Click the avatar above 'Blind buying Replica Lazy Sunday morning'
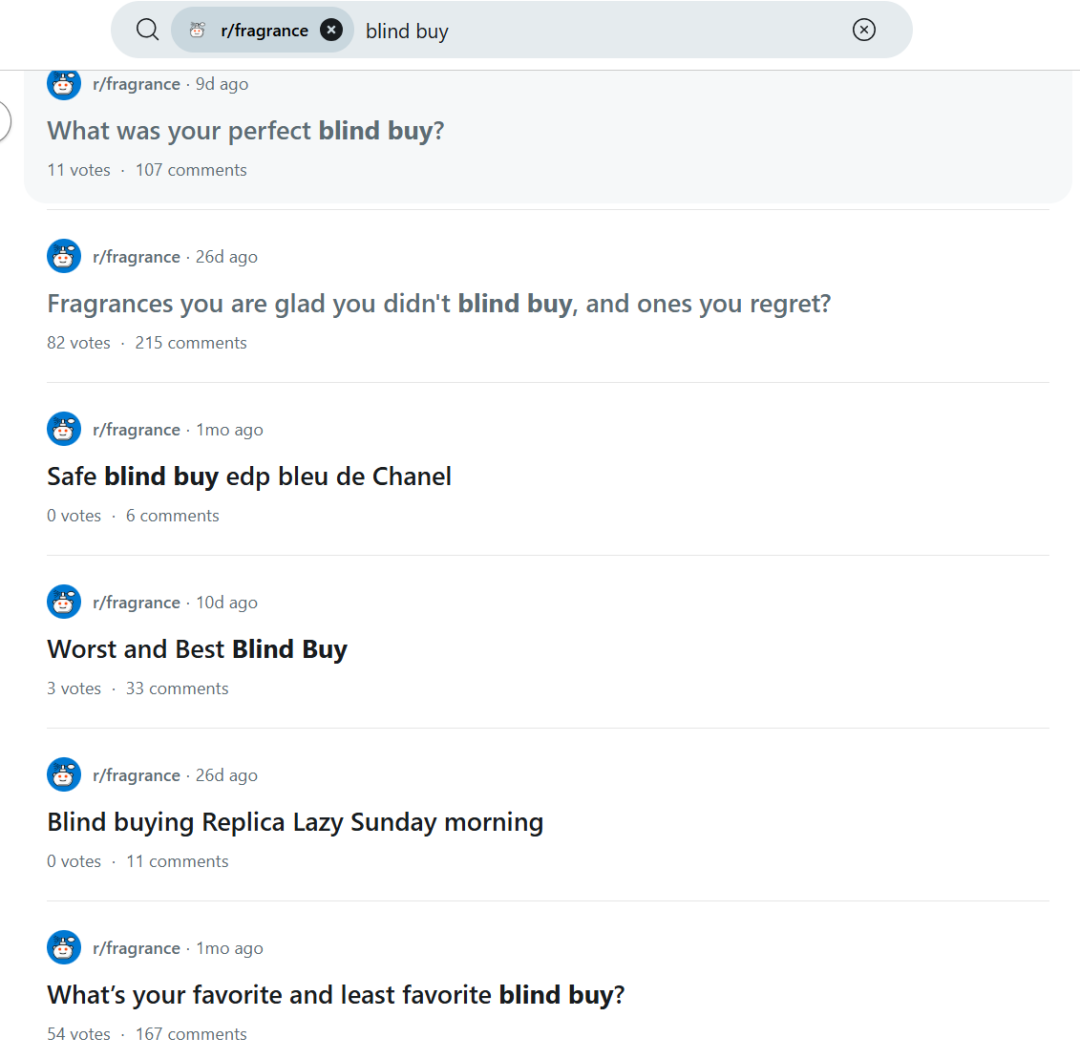Screen dimensions: 1080x1059 click(64, 776)
